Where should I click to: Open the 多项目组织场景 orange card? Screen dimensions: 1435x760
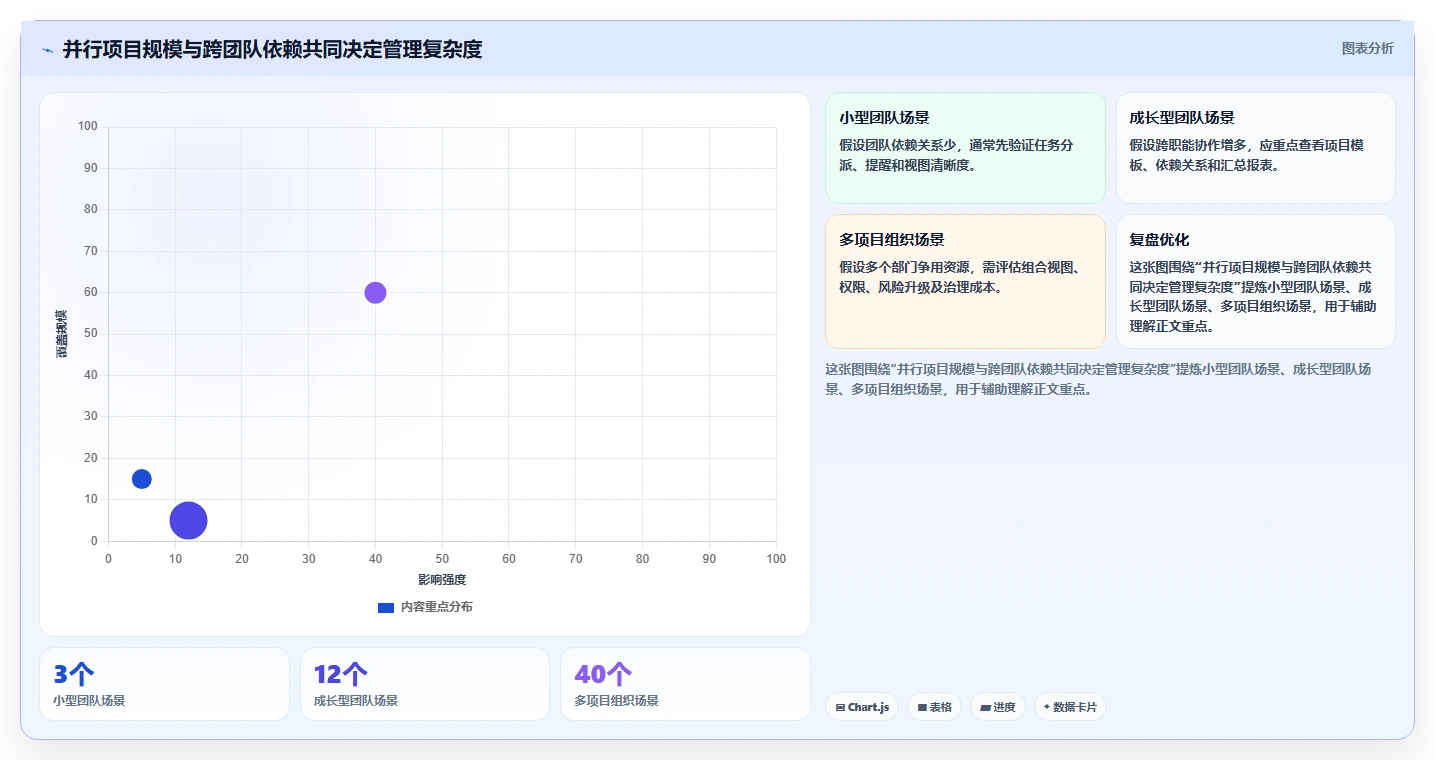[x=965, y=281]
